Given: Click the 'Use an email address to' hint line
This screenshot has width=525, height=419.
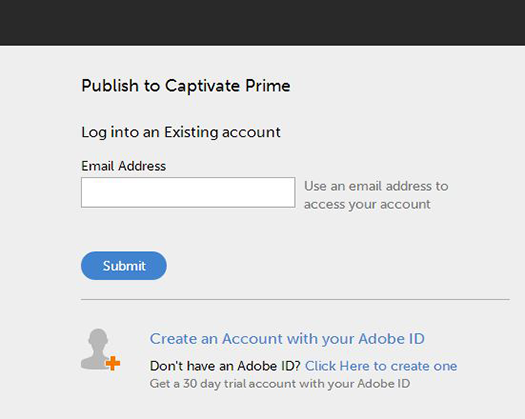Looking at the screenshot, I should tap(376, 186).
